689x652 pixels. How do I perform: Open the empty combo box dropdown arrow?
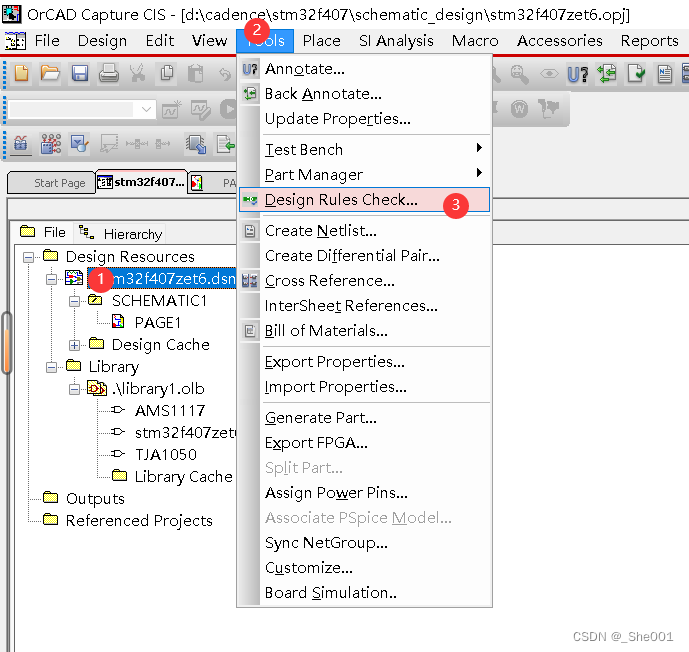[x=146, y=109]
